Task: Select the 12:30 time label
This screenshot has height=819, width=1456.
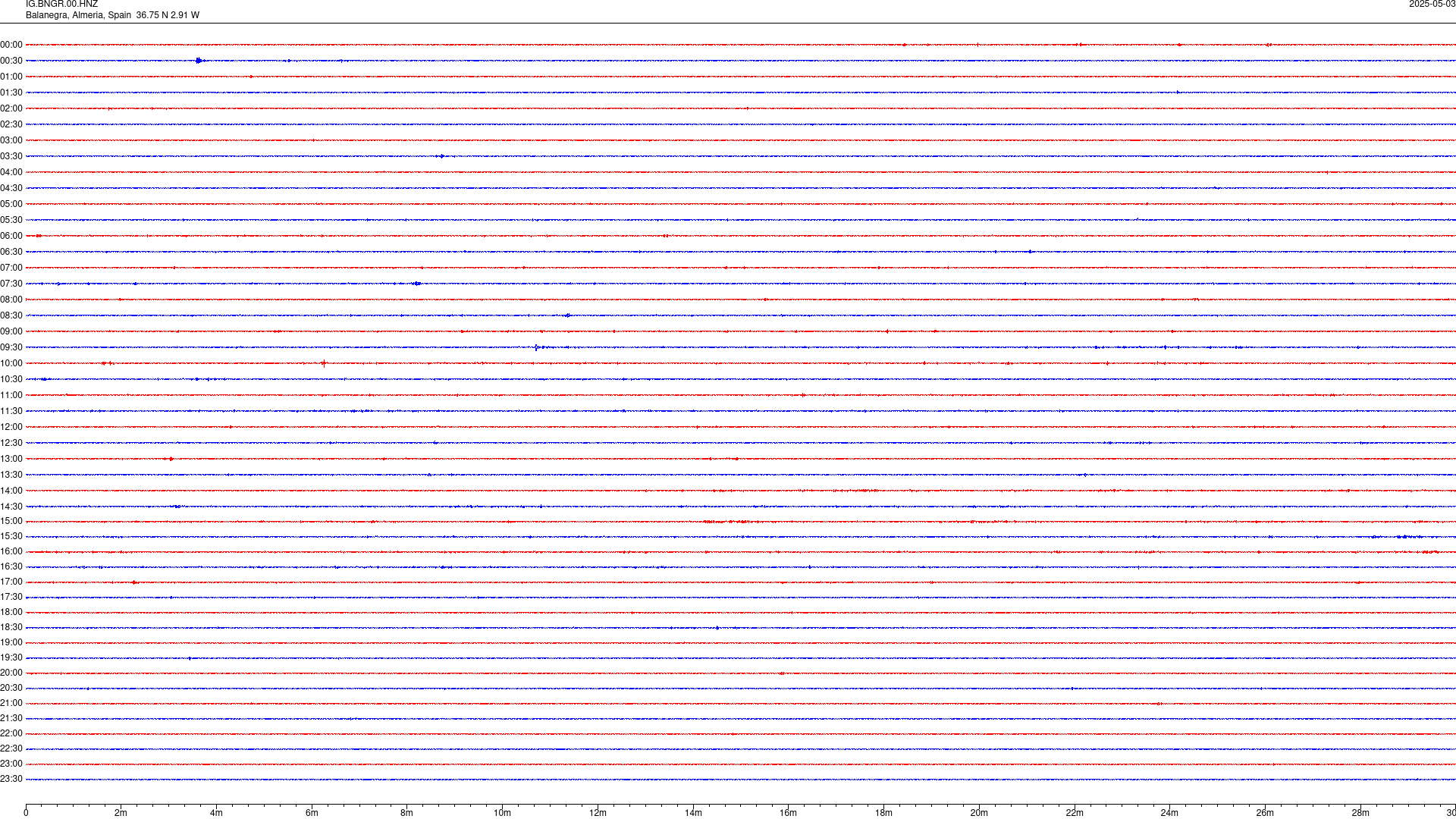Action: pos(11,443)
